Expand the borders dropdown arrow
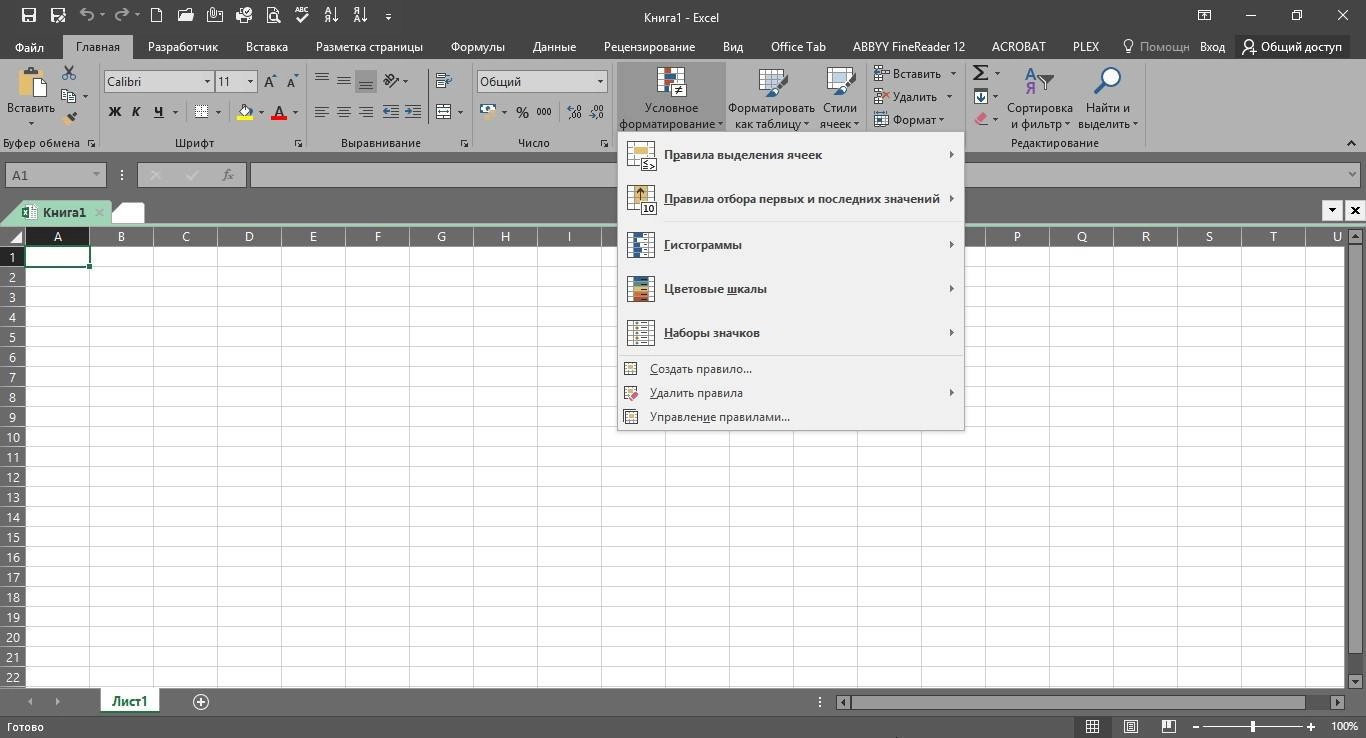Screen dimensions: 1366x738 218,112
